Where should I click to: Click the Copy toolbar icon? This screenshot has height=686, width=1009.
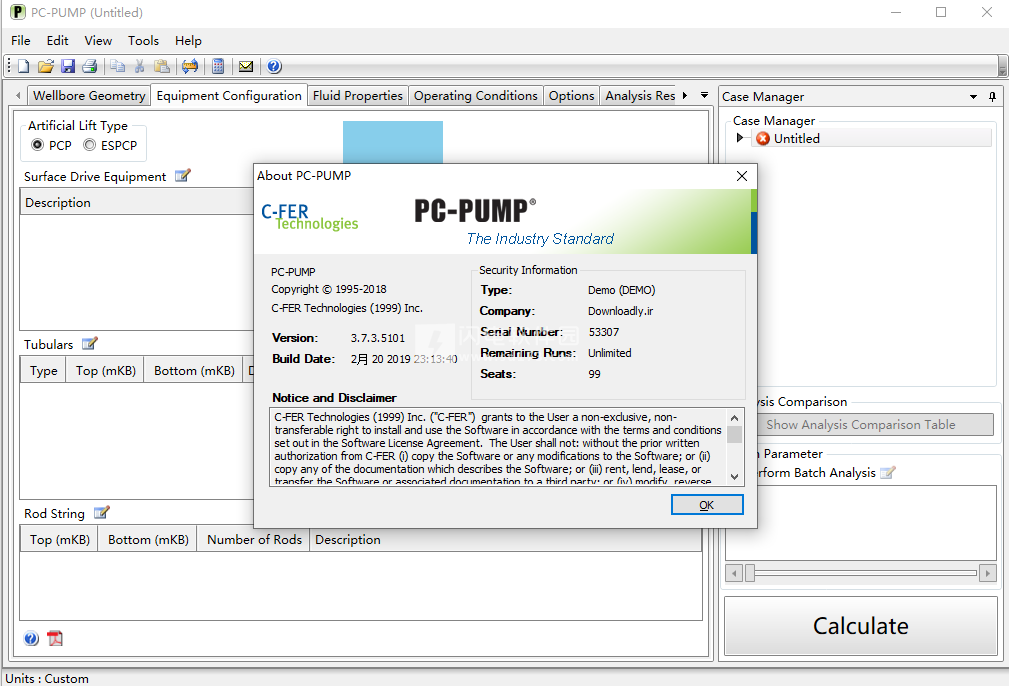coord(117,66)
